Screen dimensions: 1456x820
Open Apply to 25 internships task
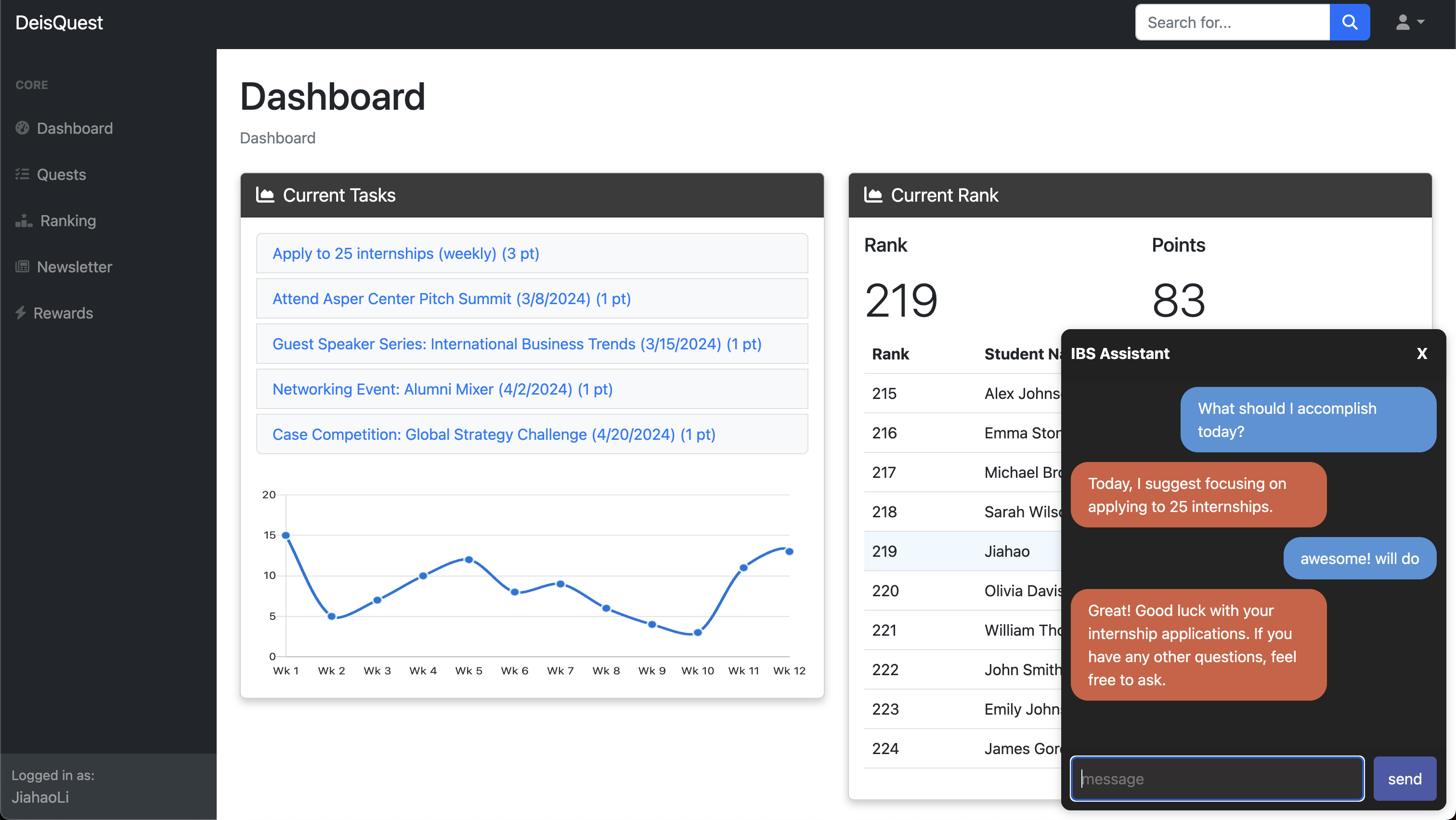pos(405,254)
